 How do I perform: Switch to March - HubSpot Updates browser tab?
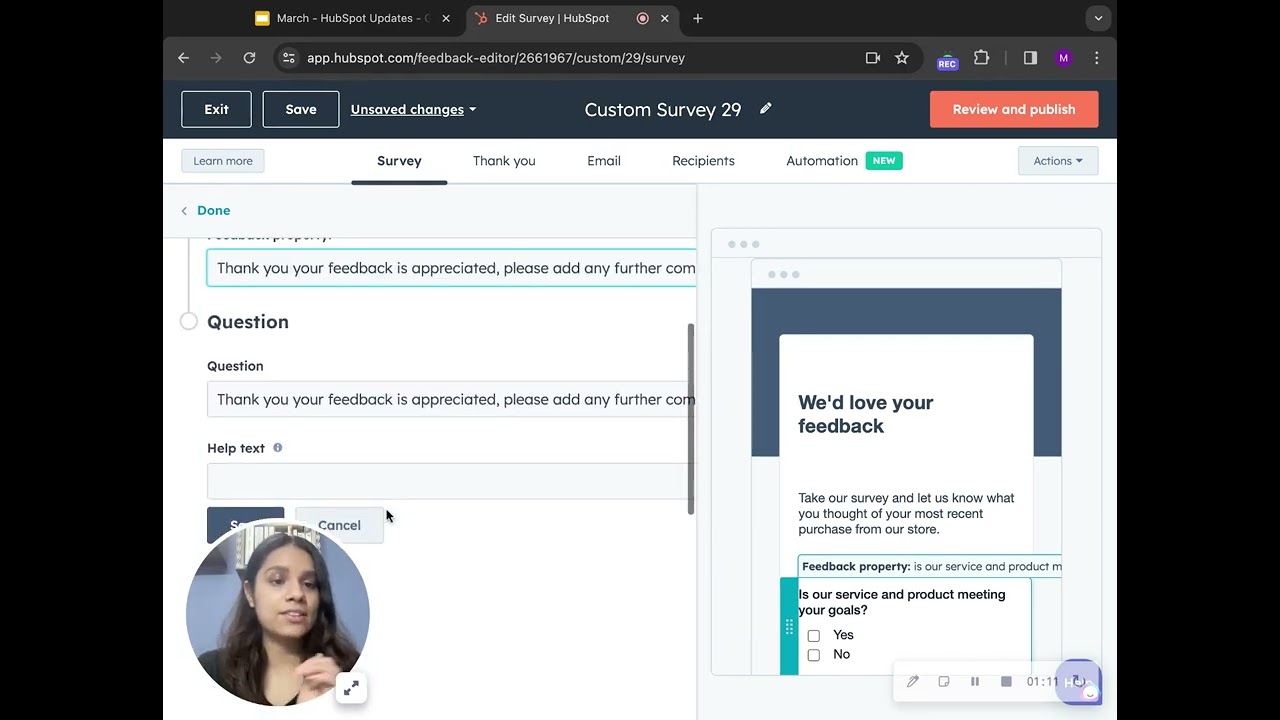click(352, 18)
